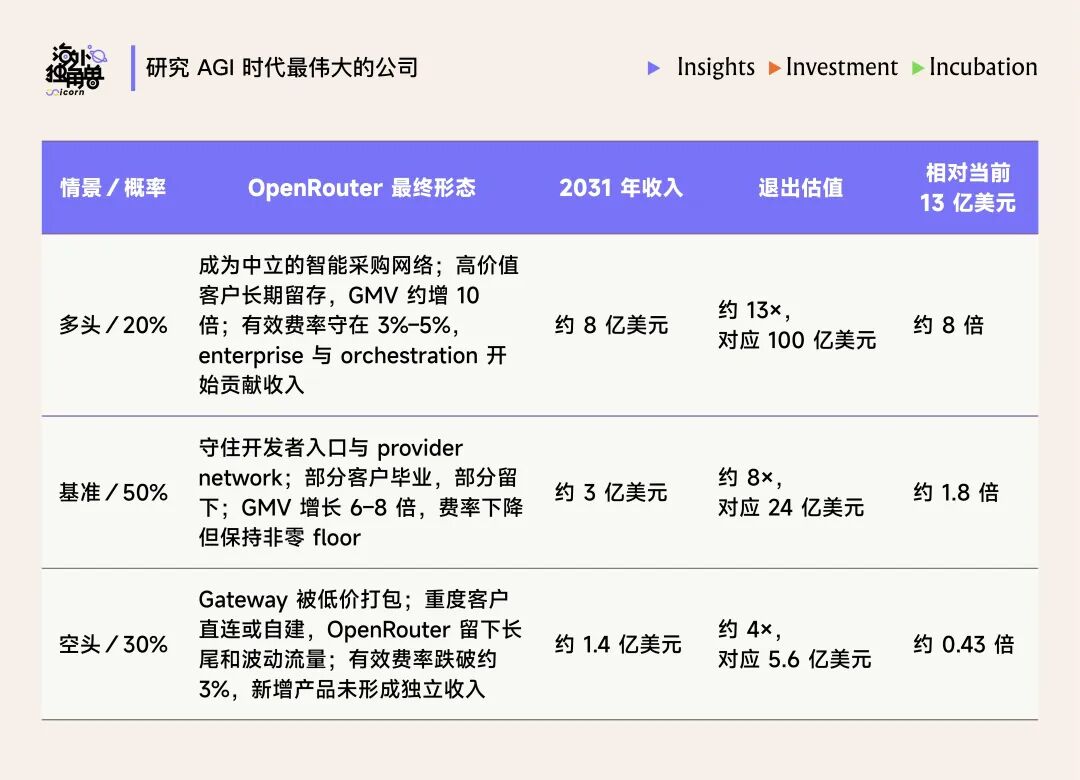Click the 相对当前 13 亿美元 column header

point(968,187)
